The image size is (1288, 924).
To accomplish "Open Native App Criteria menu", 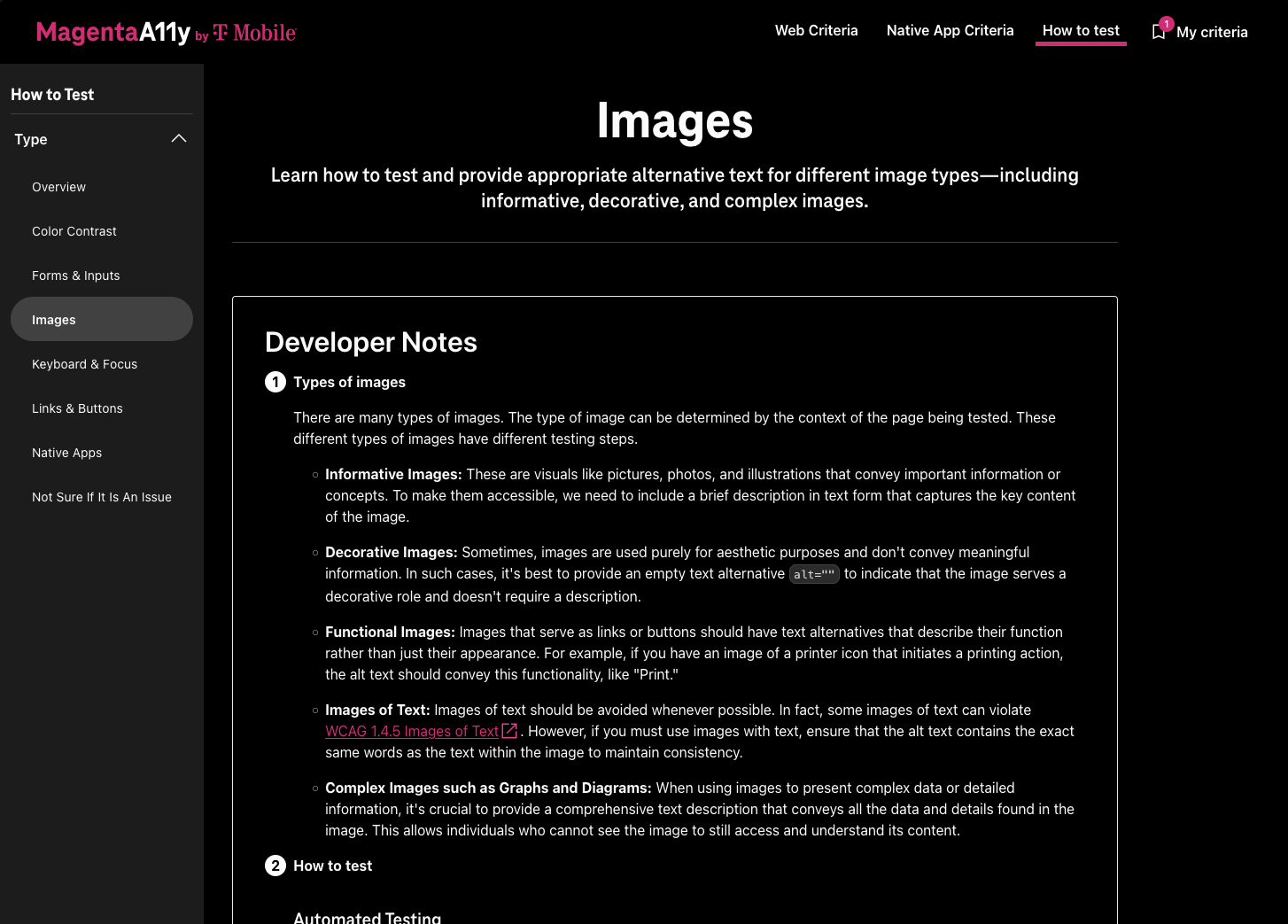I will tap(950, 30).
